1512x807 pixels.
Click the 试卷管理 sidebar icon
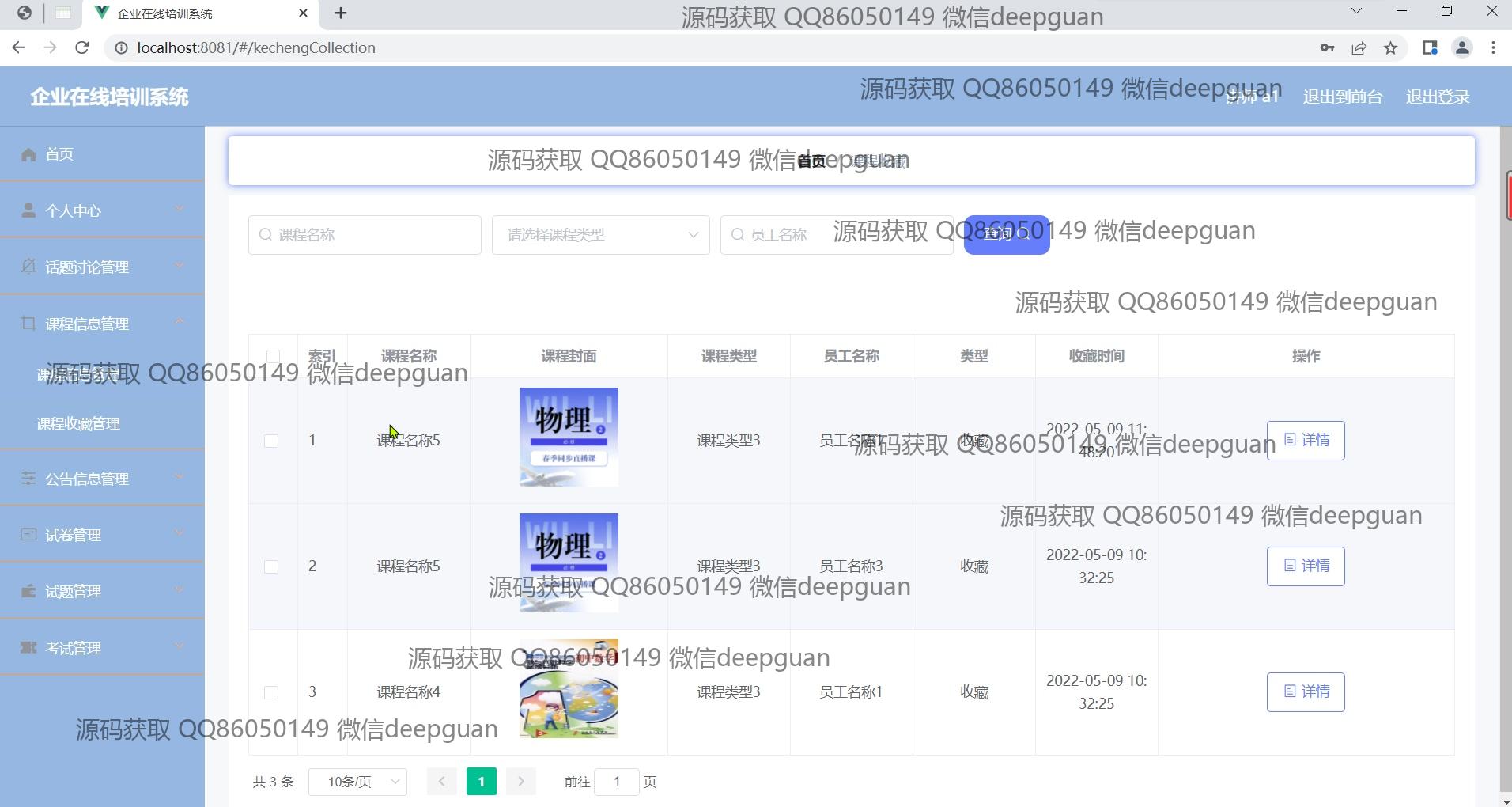(28, 535)
